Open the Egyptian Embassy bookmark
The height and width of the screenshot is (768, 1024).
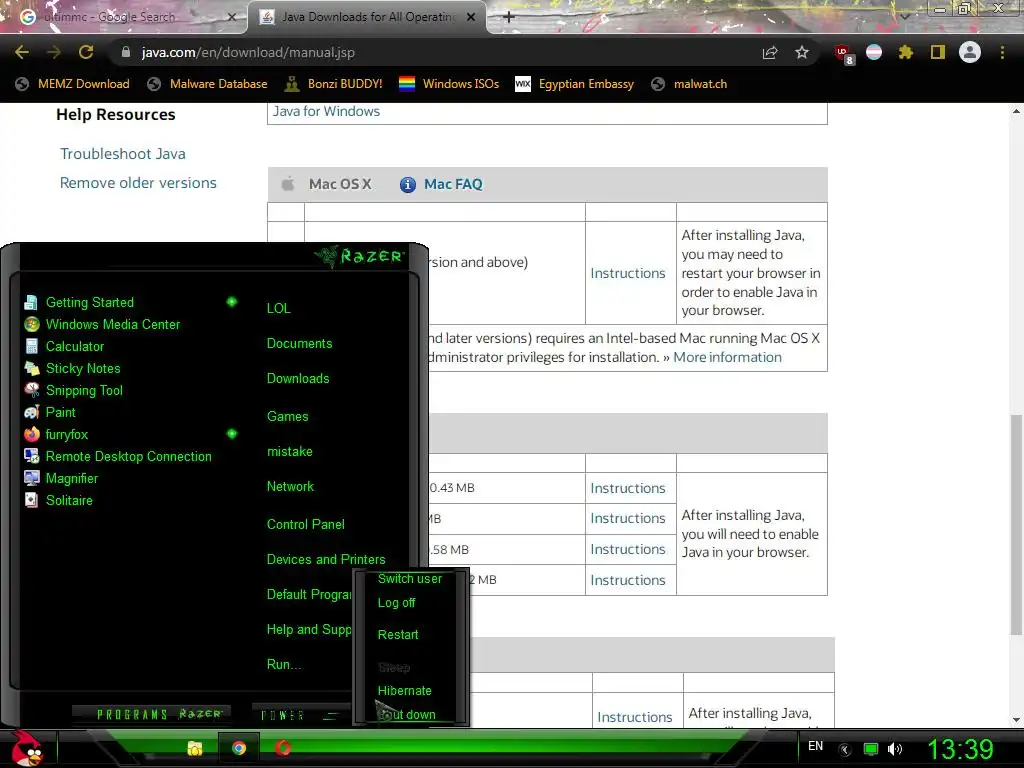coord(575,84)
